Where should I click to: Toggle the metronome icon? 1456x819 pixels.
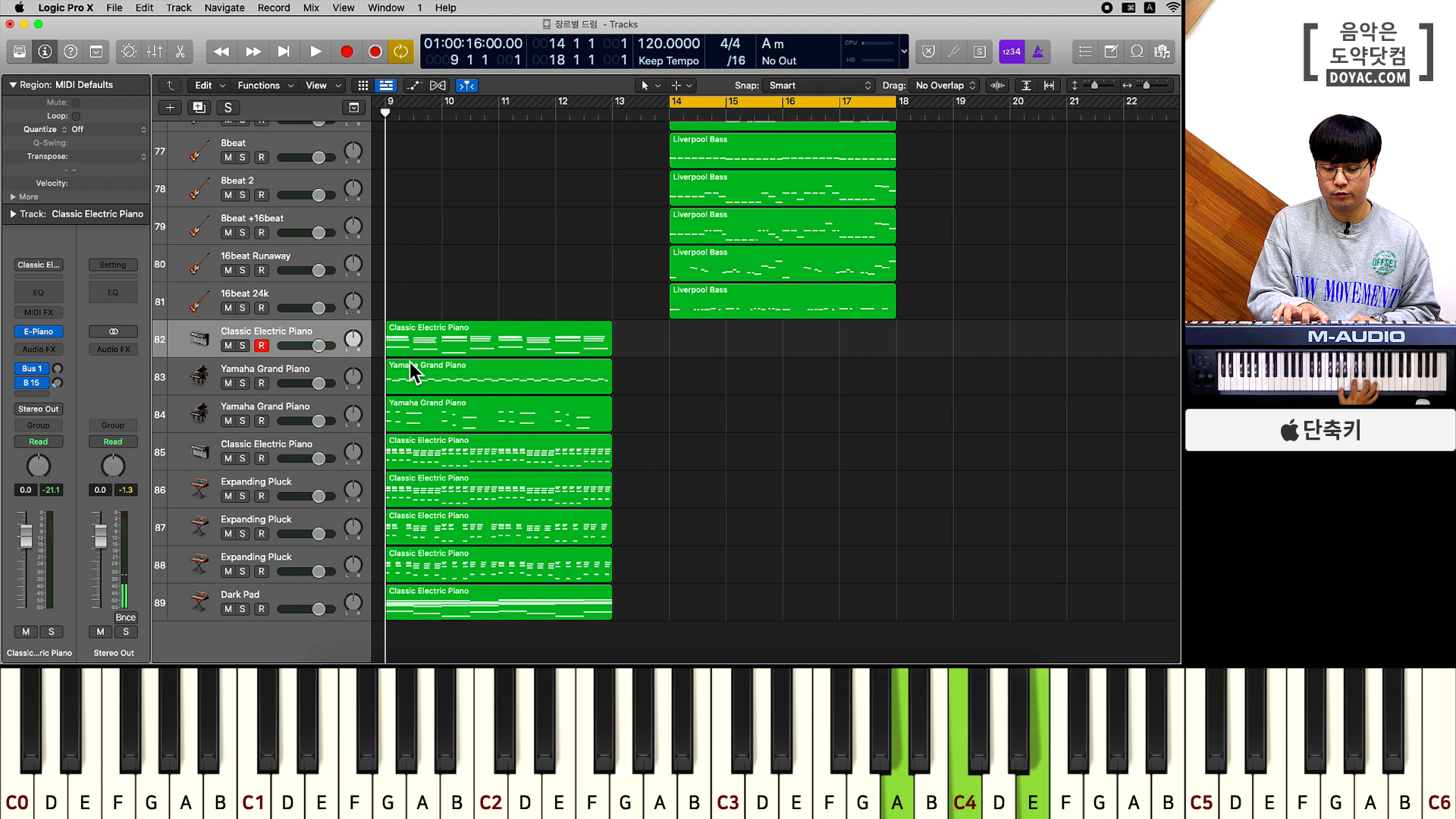point(1038,52)
